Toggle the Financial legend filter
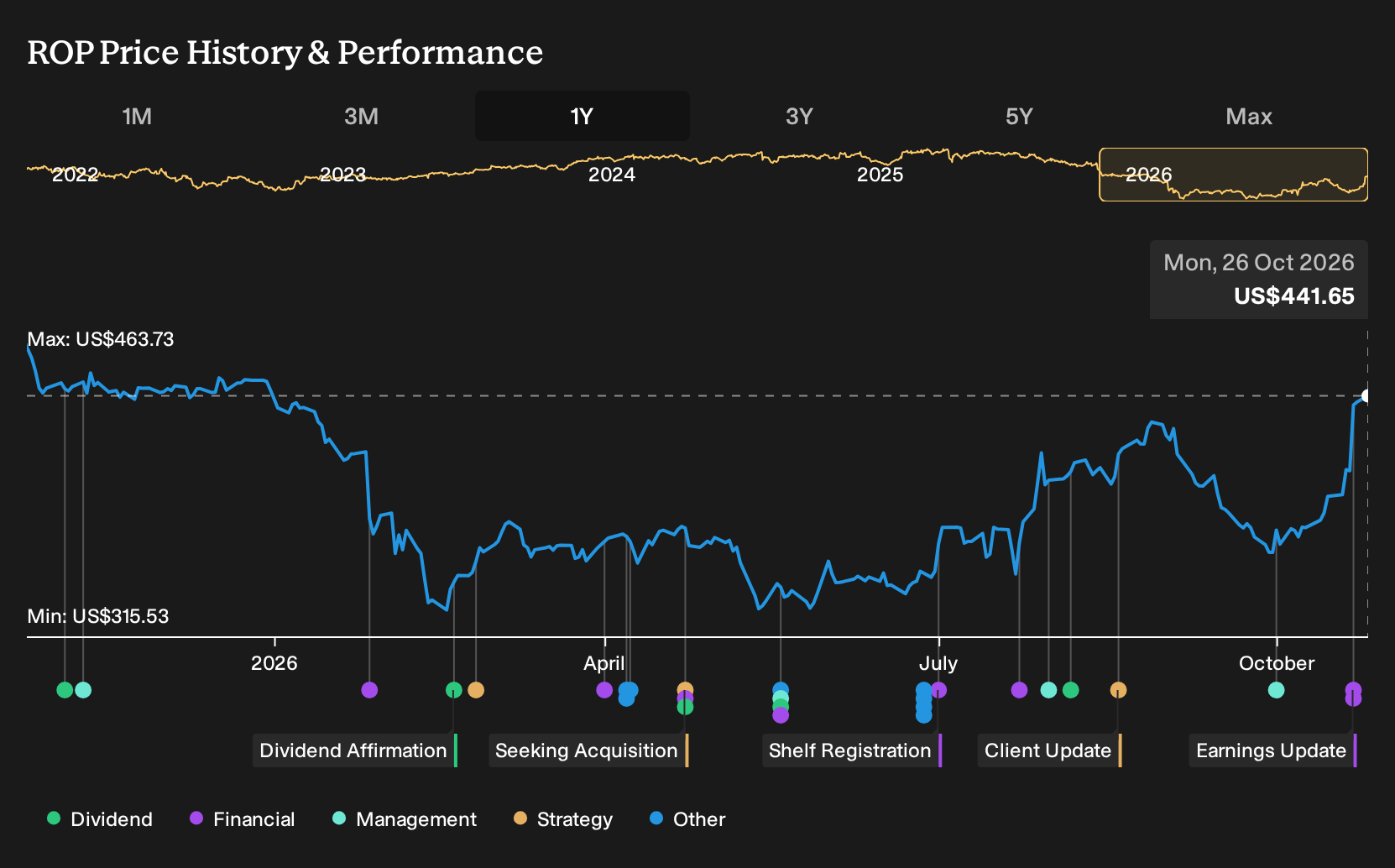This screenshot has width=1395, height=868. [243, 819]
